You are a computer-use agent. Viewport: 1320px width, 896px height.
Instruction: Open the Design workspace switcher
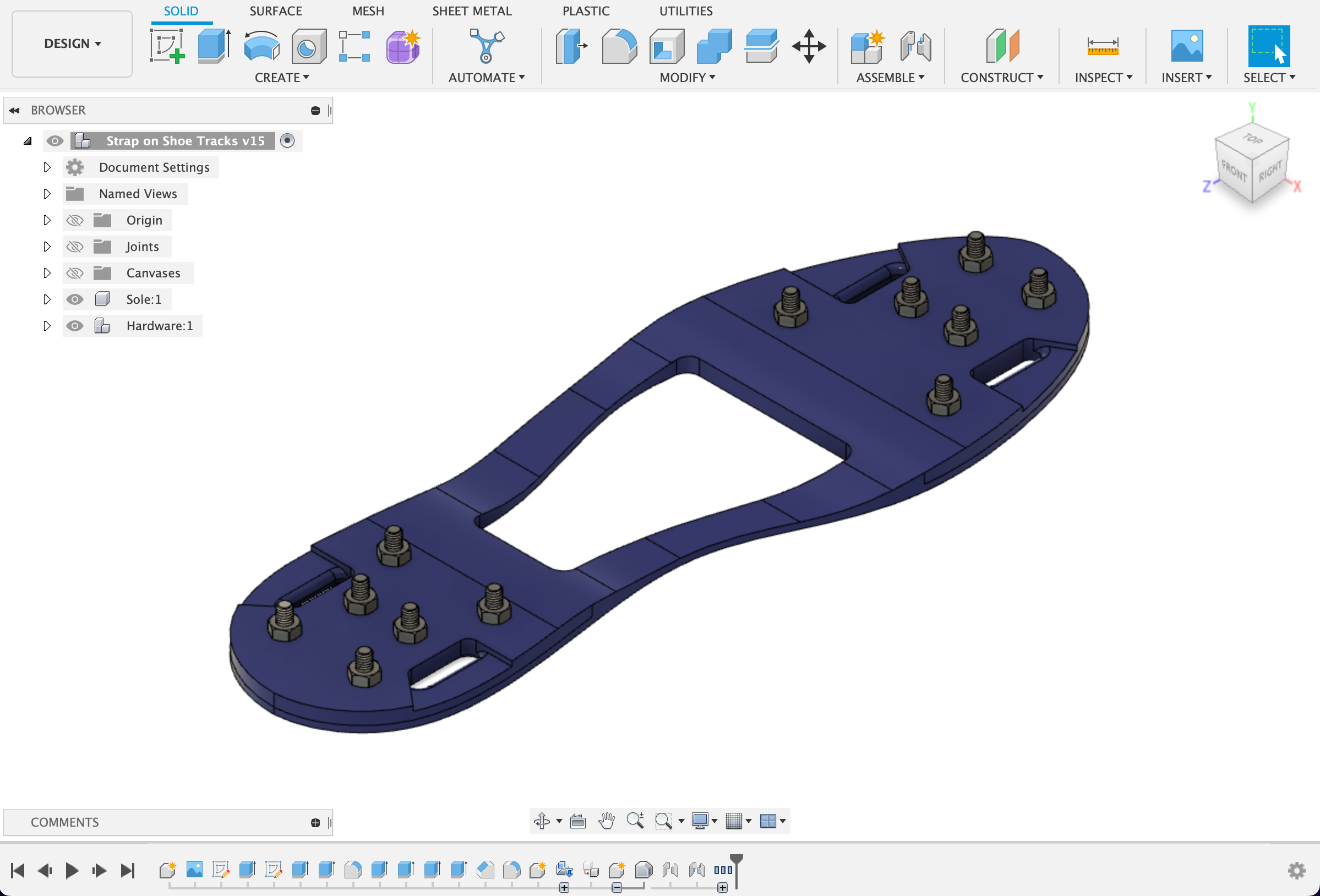click(x=72, y=43)
